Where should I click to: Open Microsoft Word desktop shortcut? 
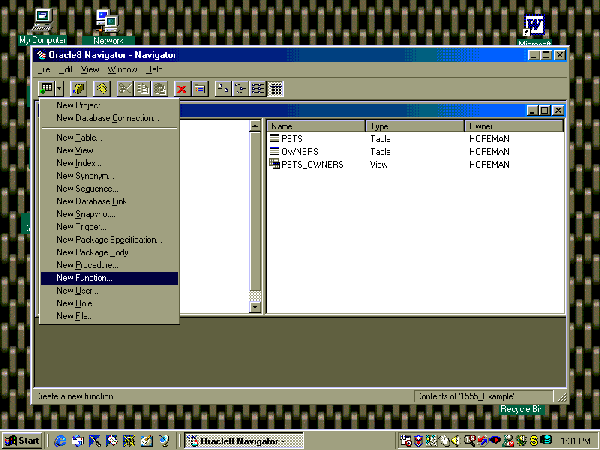tap(534, 30)
